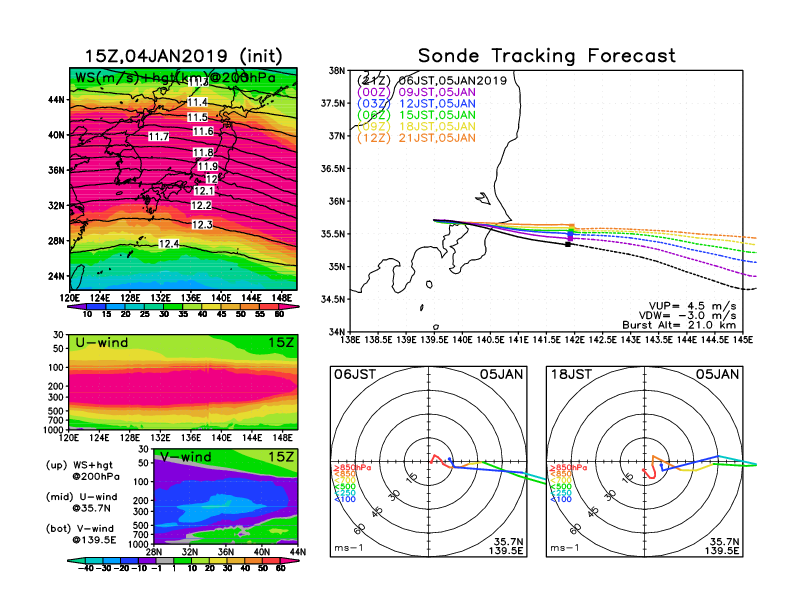Click the '142E' longitude tick on tracking map
The image size is (792, 612).
[x=574, y=340]
